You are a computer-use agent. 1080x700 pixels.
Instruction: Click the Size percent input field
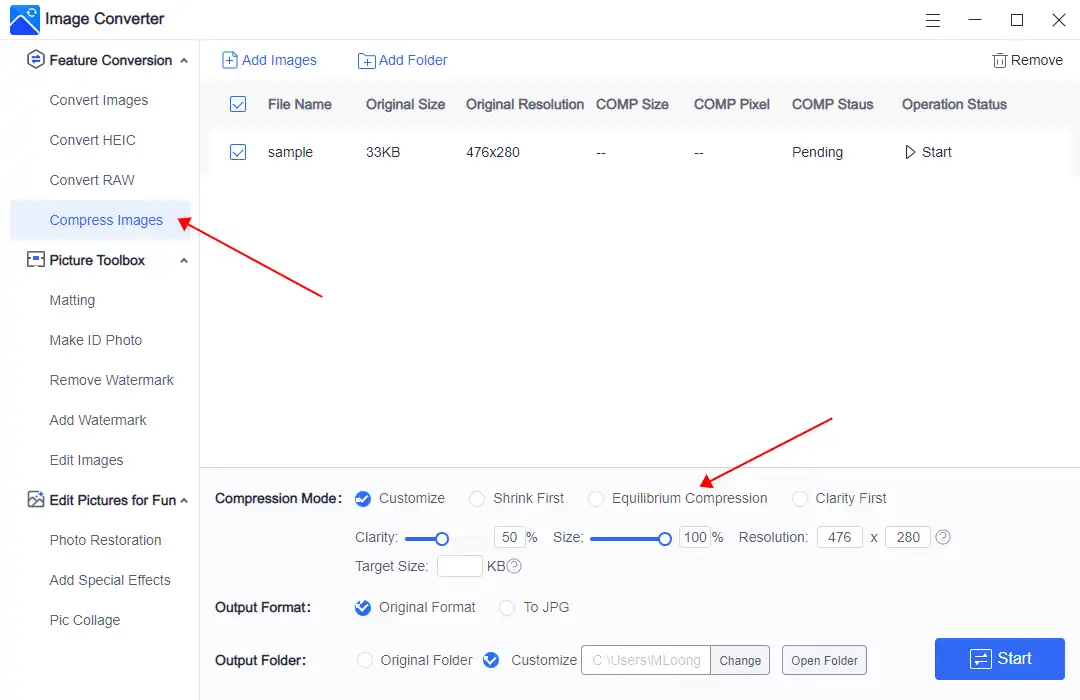695,537
